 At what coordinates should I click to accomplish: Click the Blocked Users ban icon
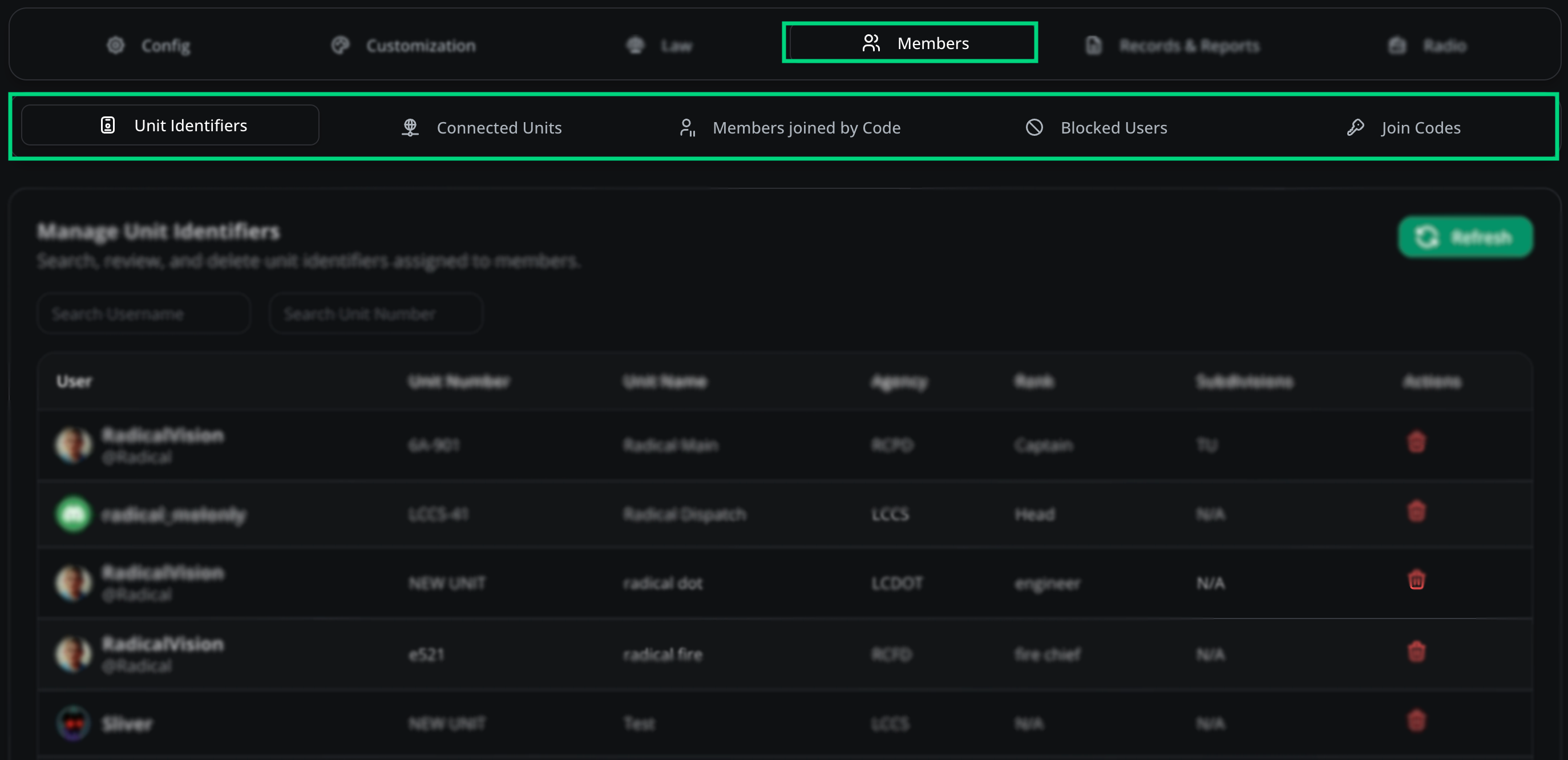click(x=1035, y=128)
